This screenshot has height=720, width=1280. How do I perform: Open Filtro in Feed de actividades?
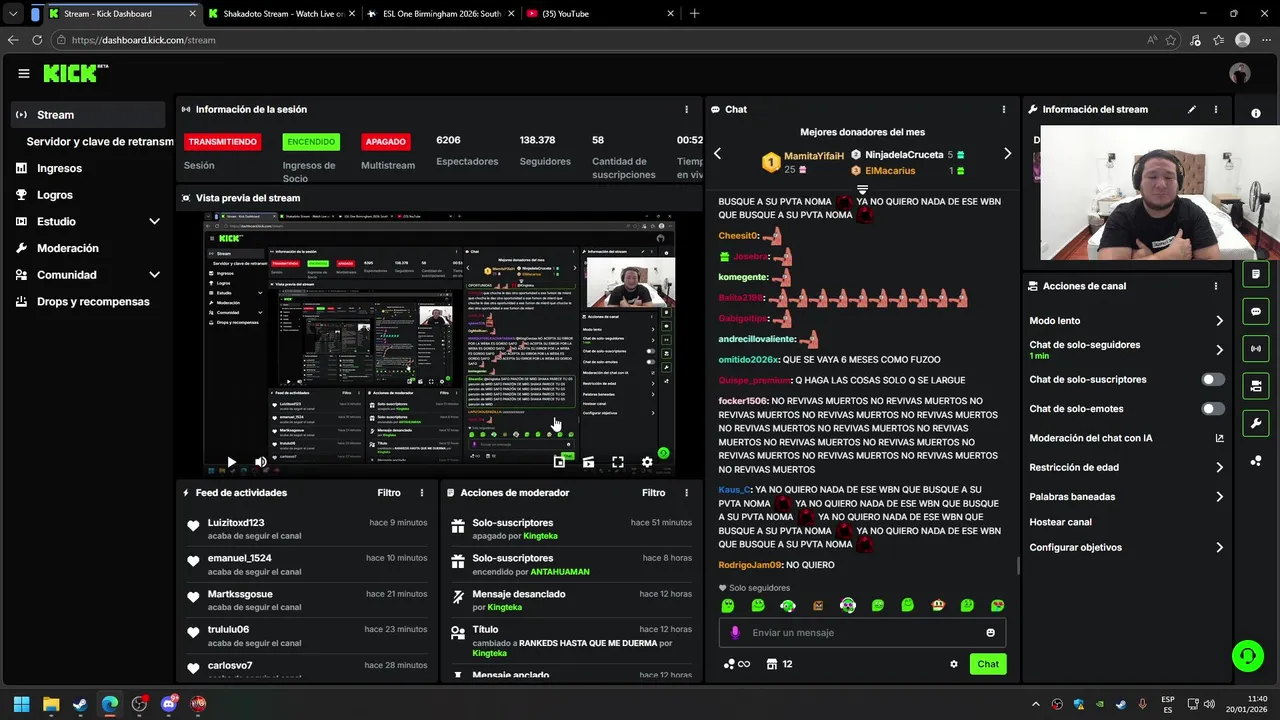[x=389, y=493]
